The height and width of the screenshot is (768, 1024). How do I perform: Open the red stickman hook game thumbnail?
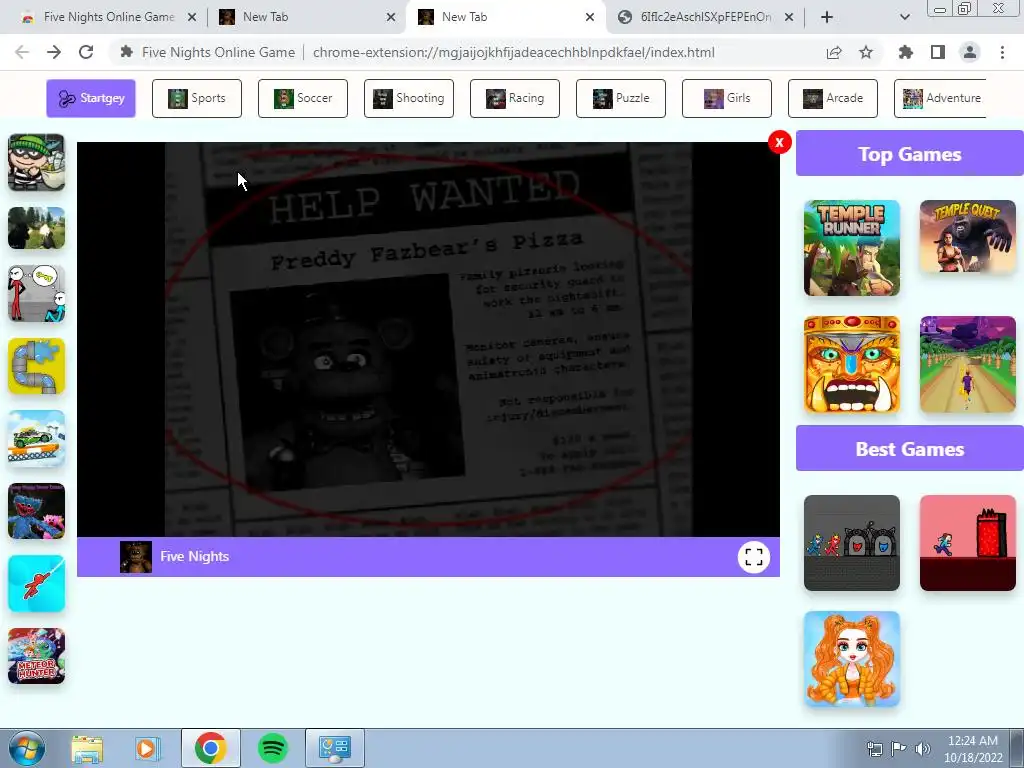pos(37,583)
